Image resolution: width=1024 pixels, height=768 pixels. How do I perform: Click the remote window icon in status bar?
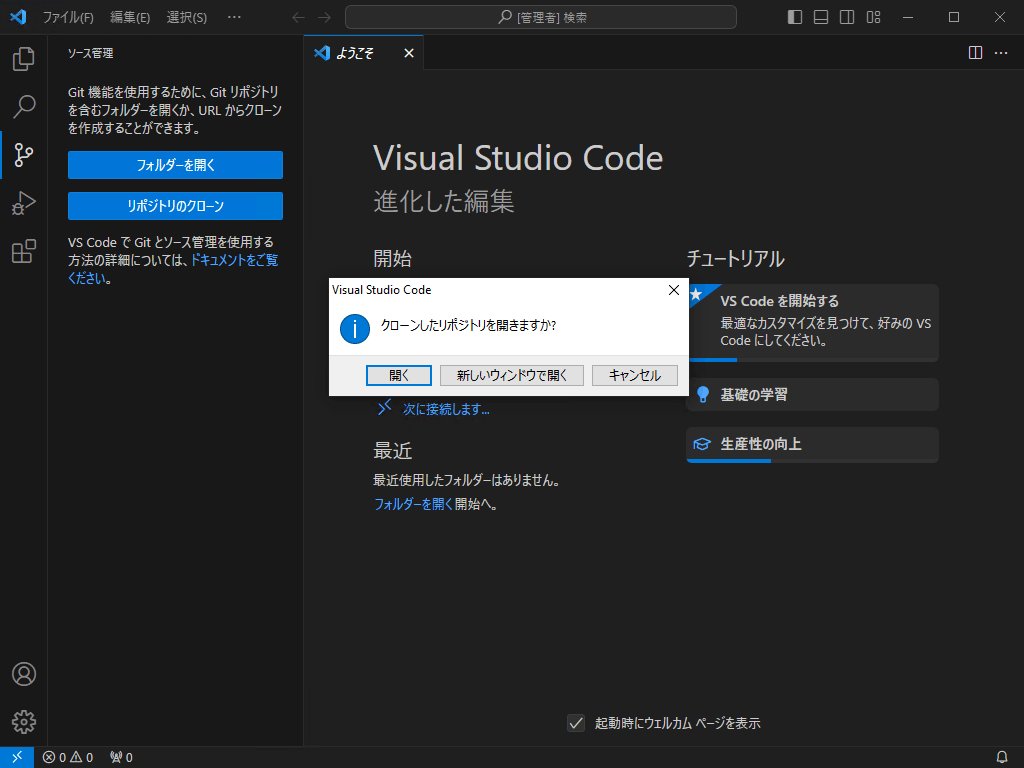[x=17, y=757]
